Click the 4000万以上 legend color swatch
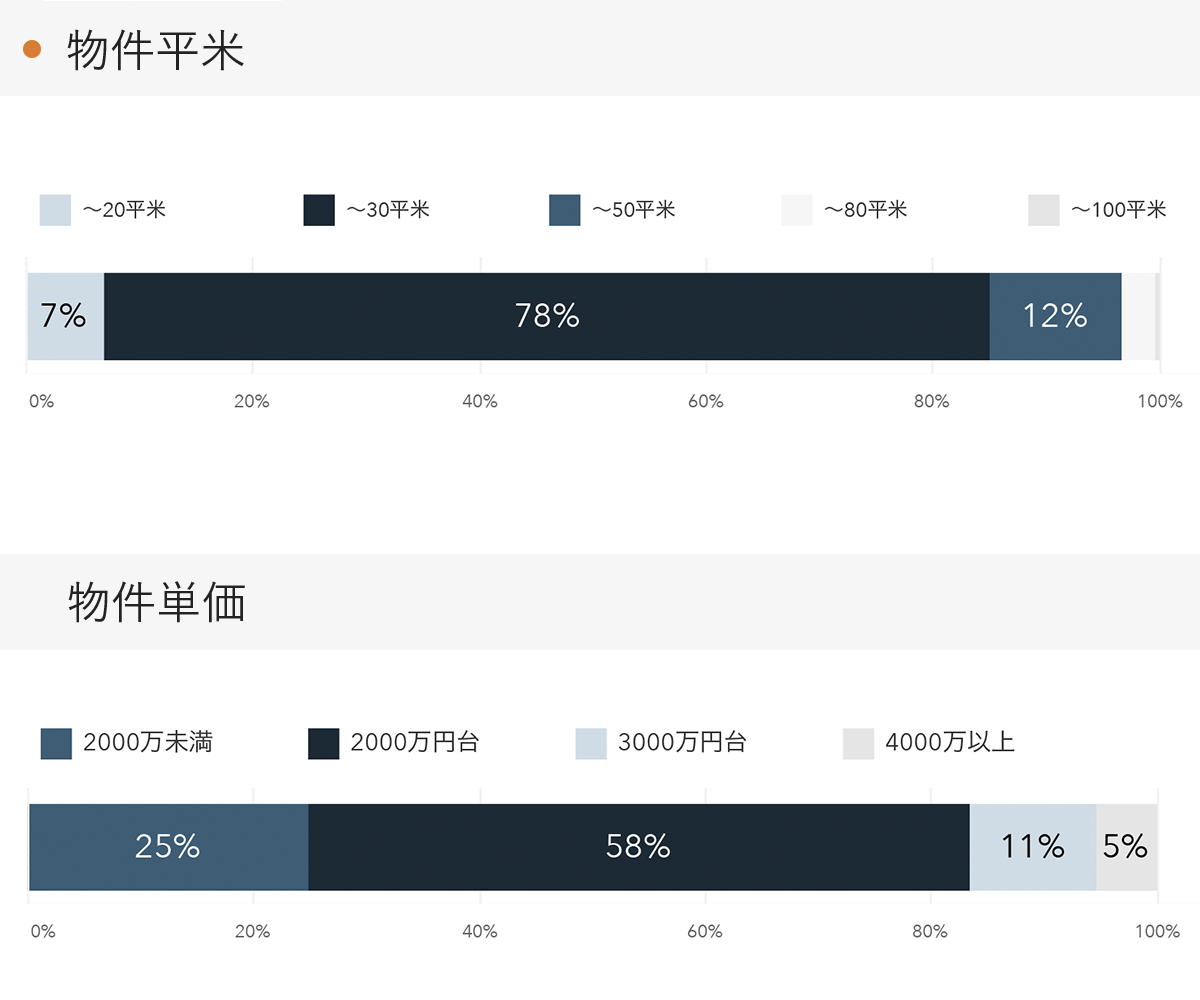This screenshot has height=1000, width=1200. pos(858,743)
